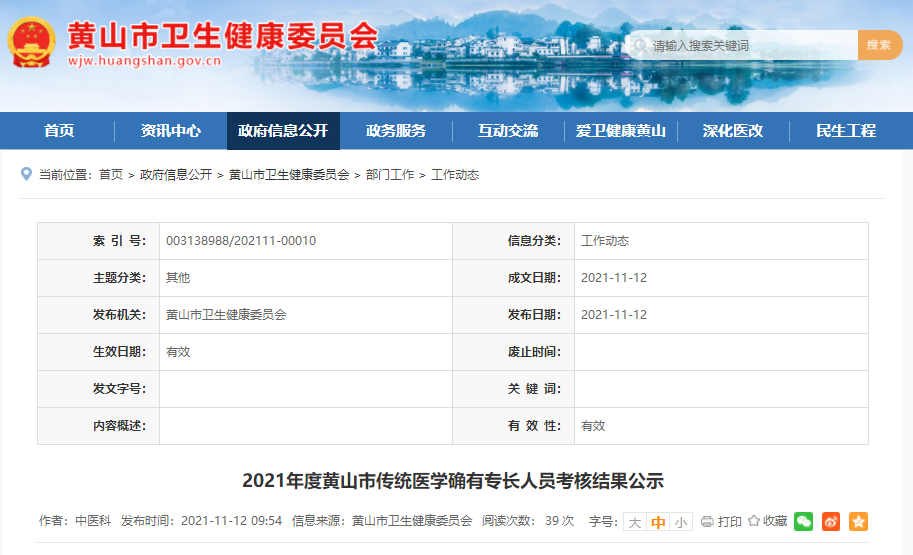This screenshot has width=913, height=555.
Task: Click the orange star QZone share icon
Action: point(858,521)
